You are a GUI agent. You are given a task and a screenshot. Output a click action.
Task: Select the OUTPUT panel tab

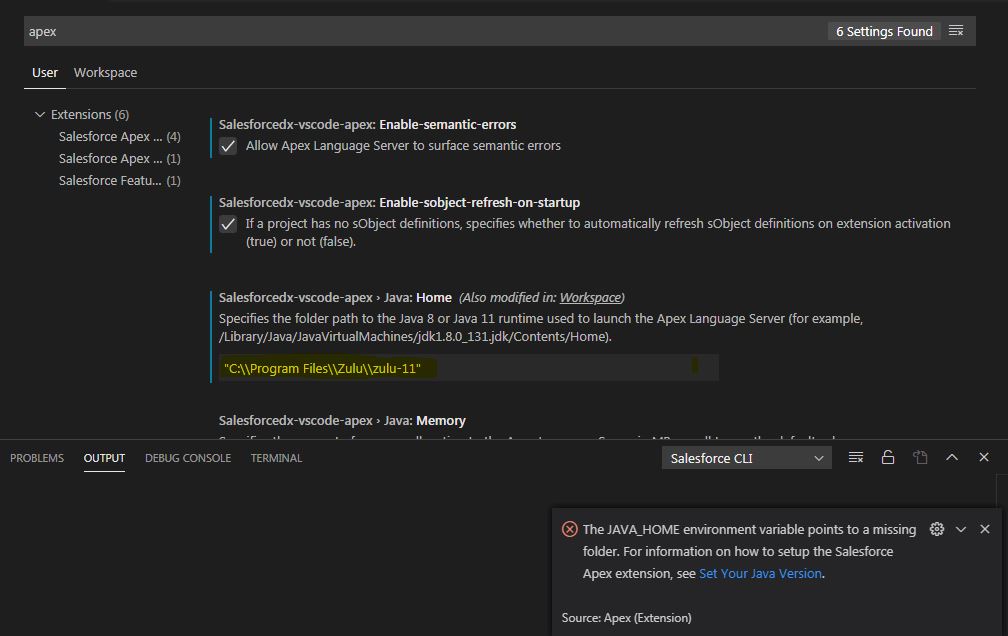pos(104,458)
